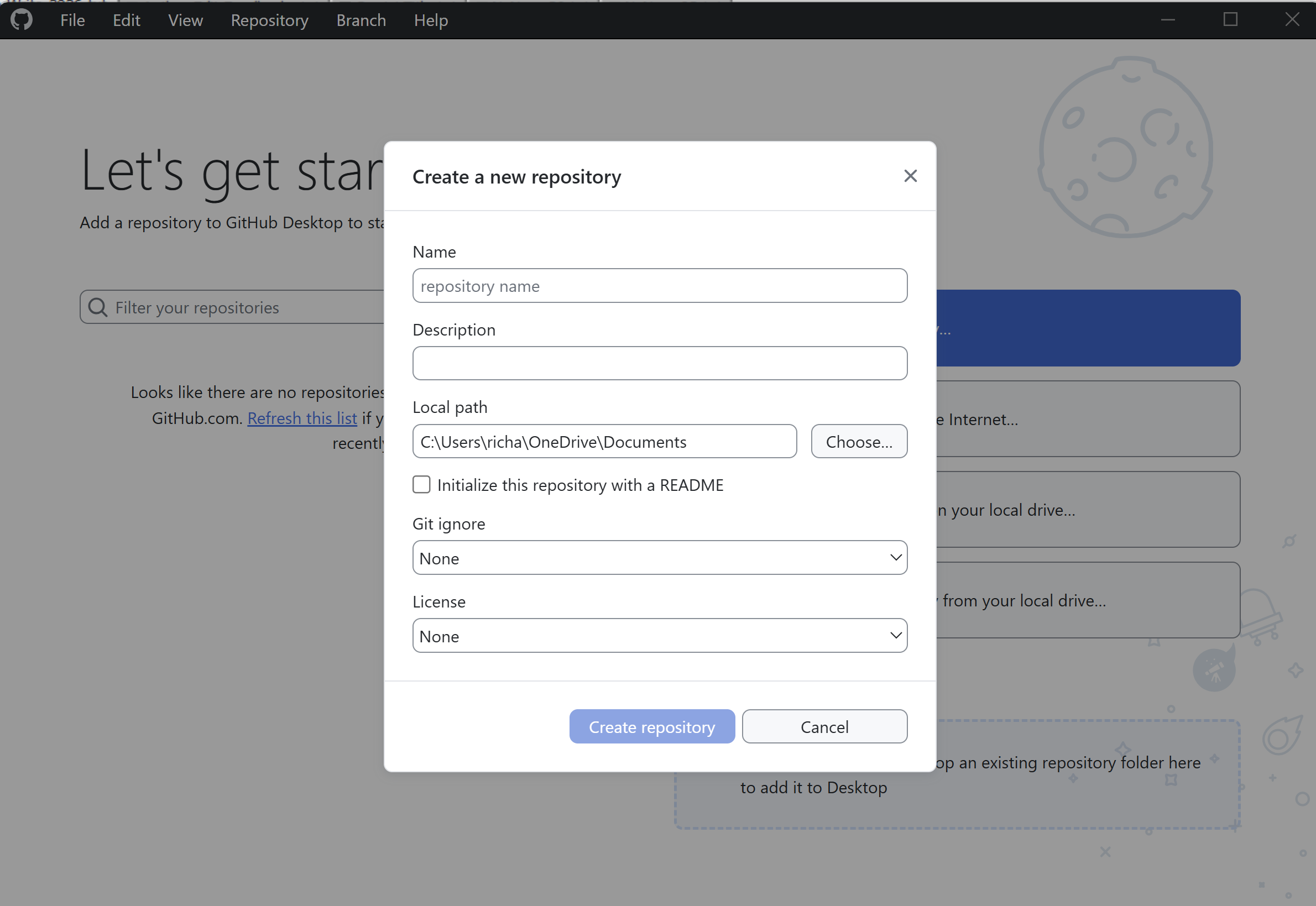Click the button ending in 'Internet...' behind dialog
Image resolution: width=1316 pixels, height=906 pixels.
pyautogui.click(x=1088, y=418)
